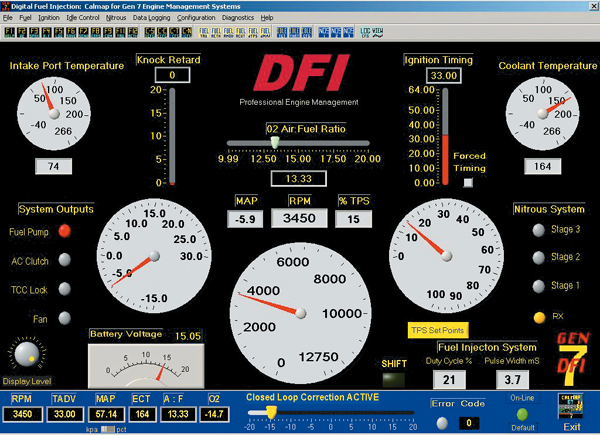Click the Display Level knob

[x=26, y=354]
